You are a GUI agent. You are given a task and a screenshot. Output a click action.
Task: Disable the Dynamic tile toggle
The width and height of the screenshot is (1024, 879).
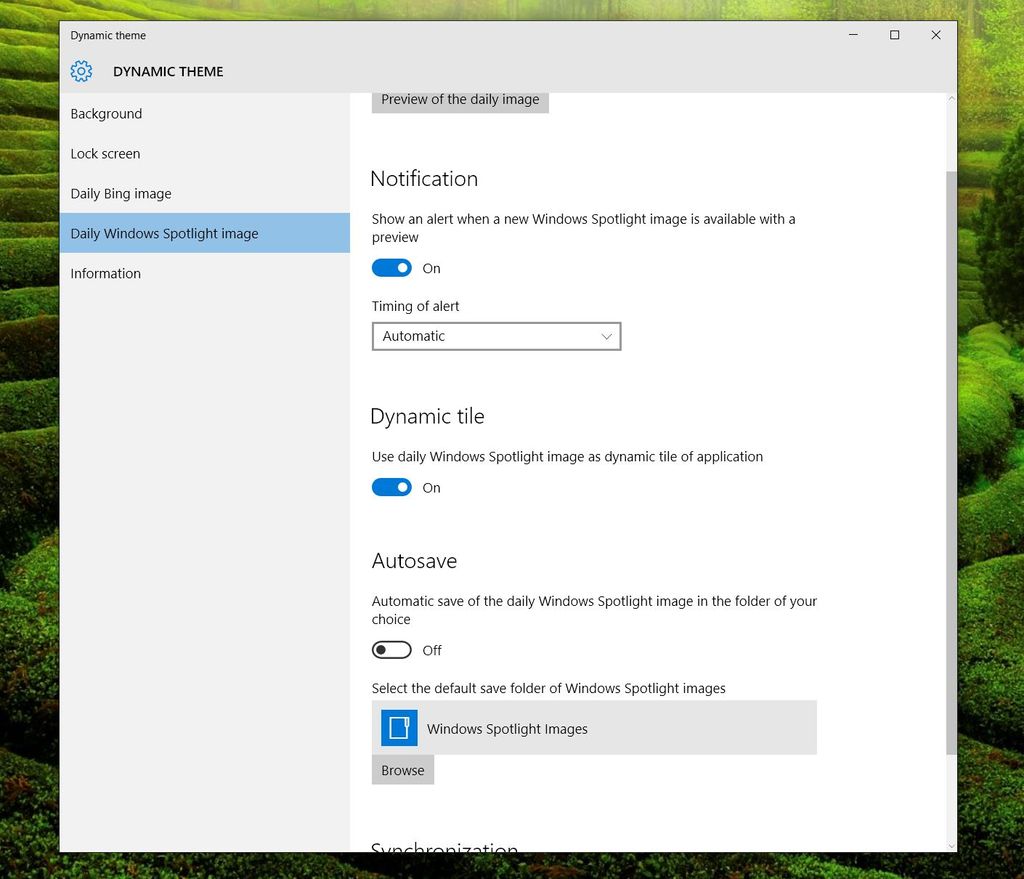pyautogui.click(x=391, y=487)
